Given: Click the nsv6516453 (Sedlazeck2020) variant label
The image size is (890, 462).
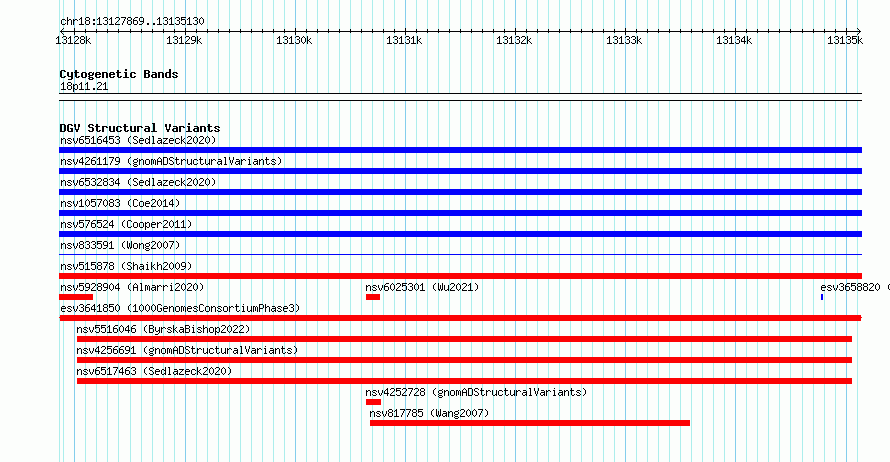Looking at the screenshot, I should point(138,140).
